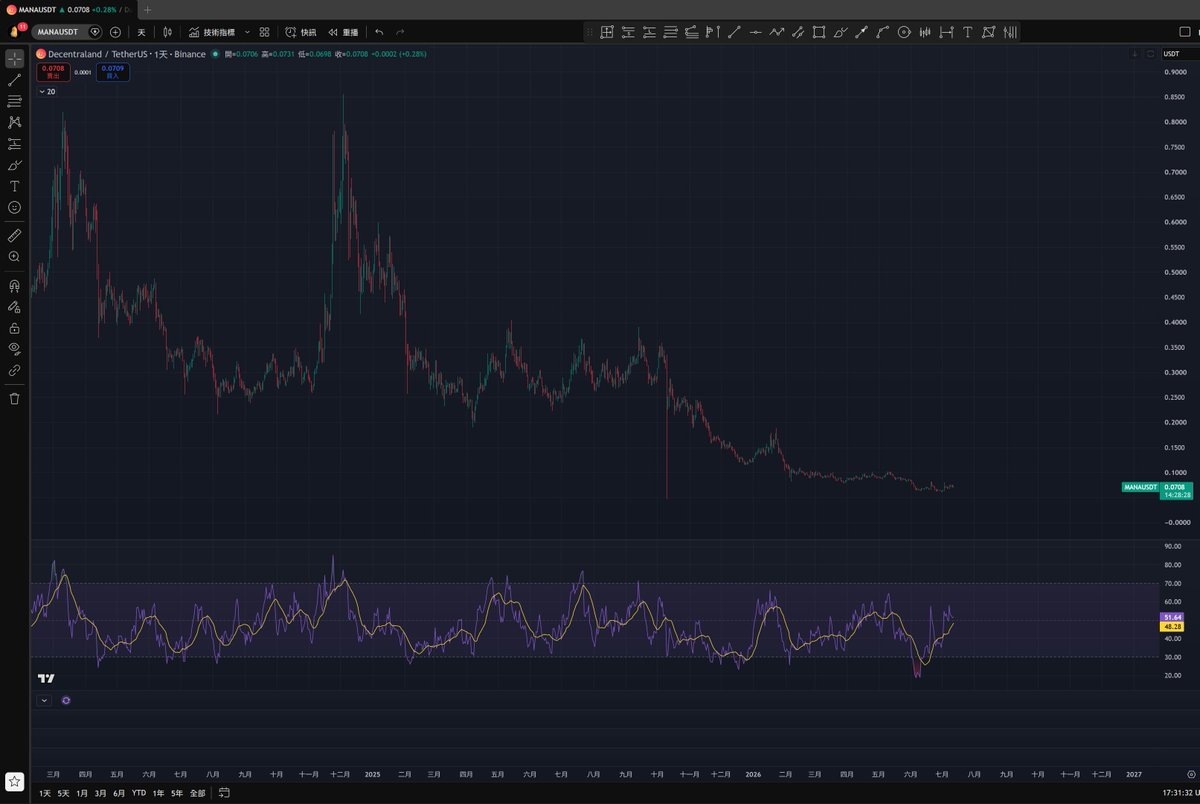Click the TradingView TV logo
This screenshot has width=1200, height=804.
(45, 678)
